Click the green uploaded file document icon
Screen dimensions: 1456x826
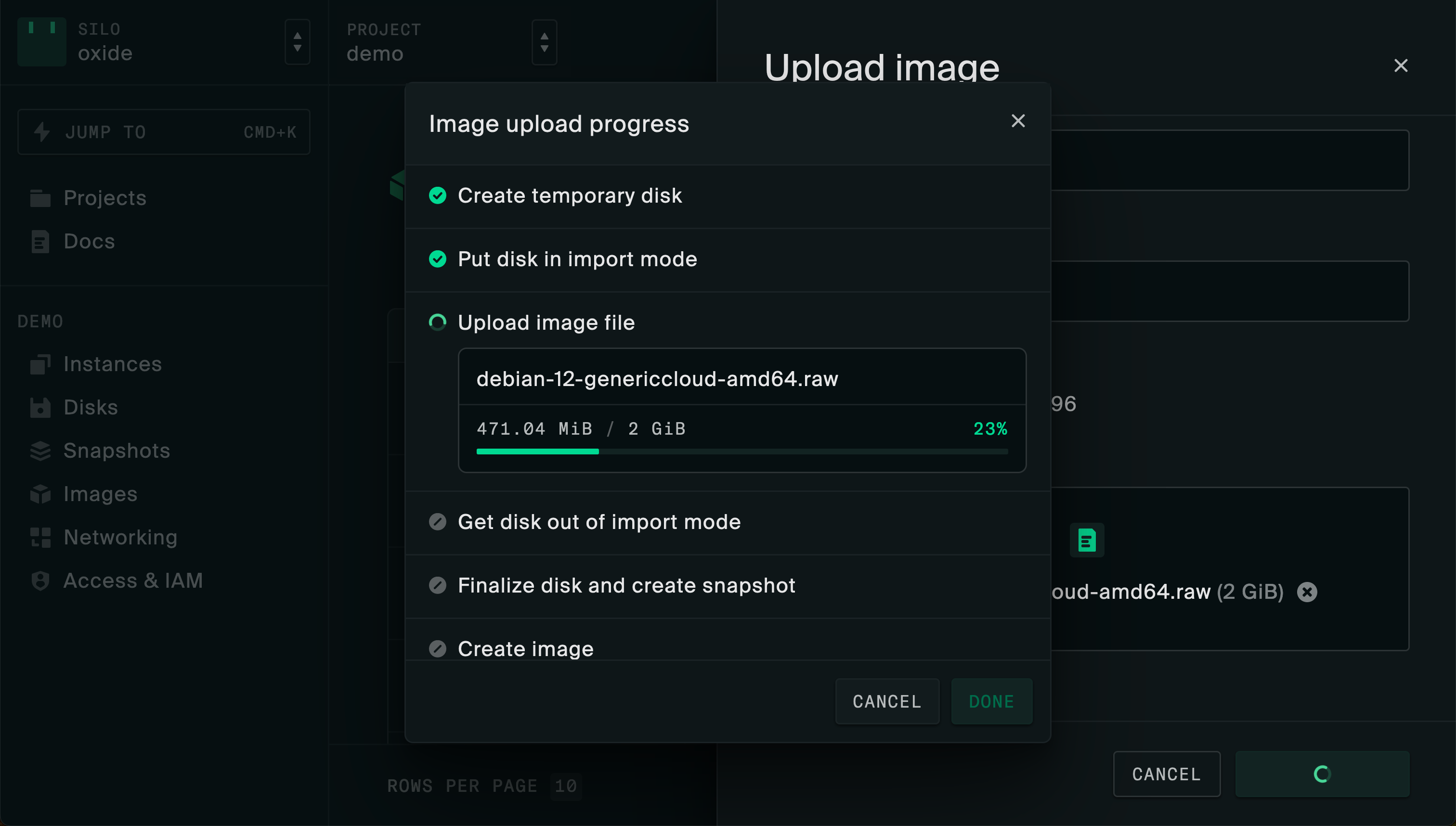pos(1087,540)
